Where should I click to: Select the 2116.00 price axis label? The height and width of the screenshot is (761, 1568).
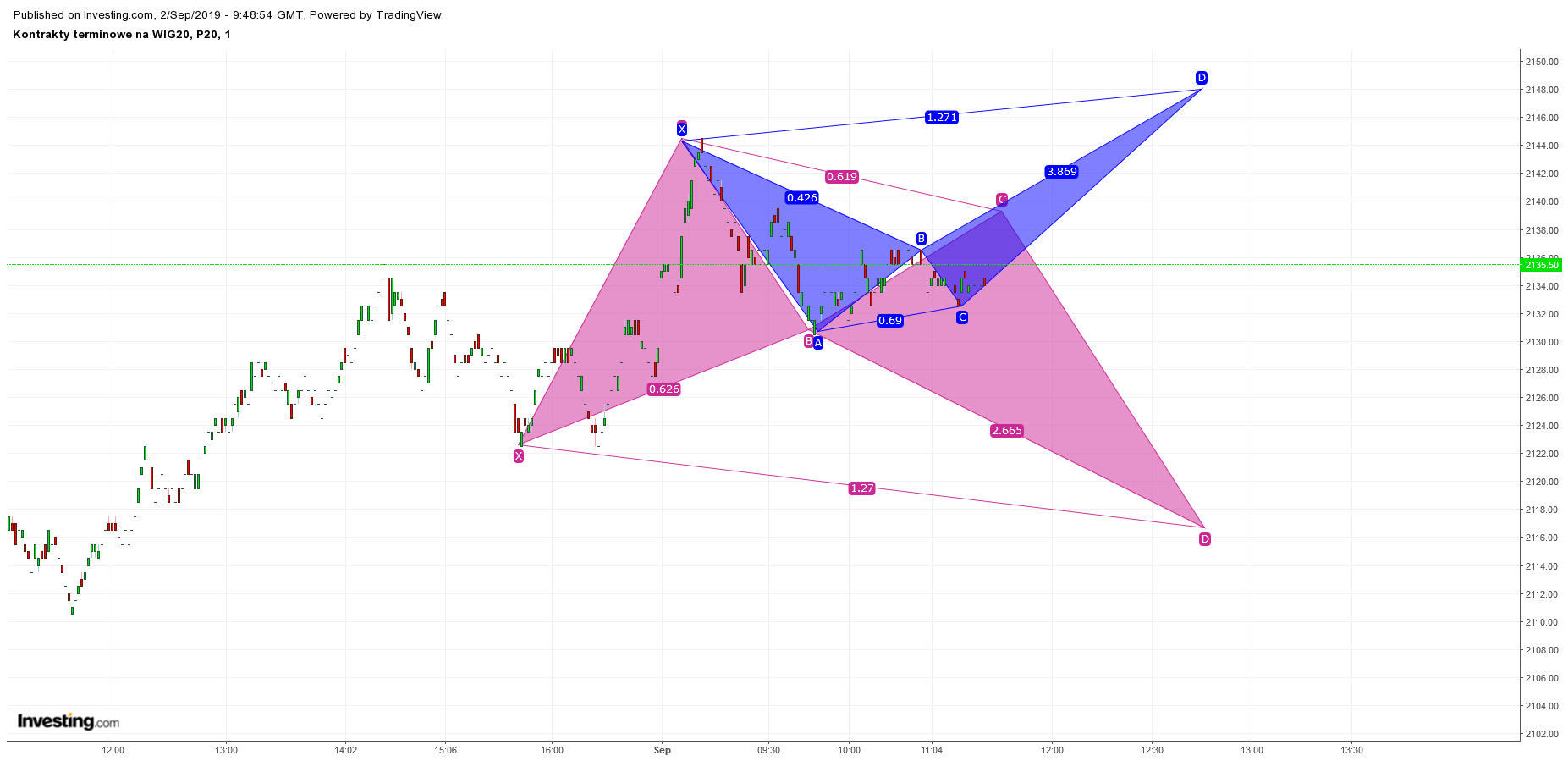click(x=1542, y=538)
